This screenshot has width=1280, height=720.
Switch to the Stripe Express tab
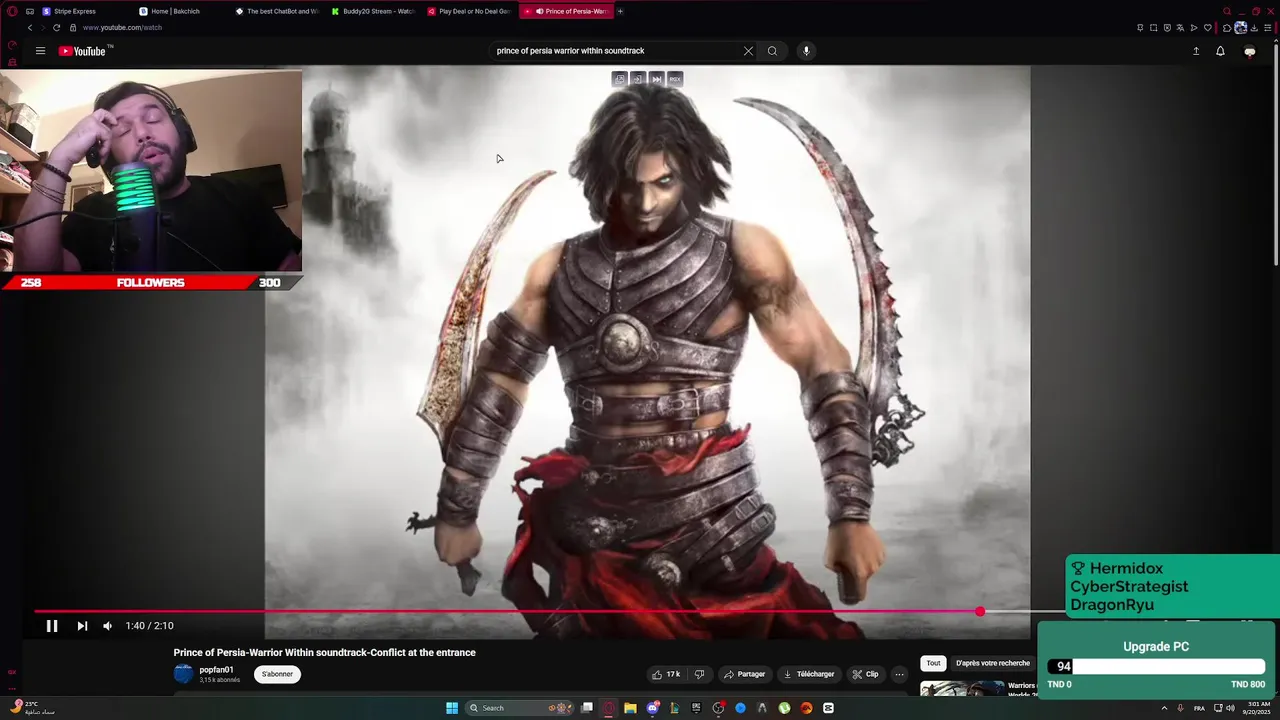tap(78, 11)
